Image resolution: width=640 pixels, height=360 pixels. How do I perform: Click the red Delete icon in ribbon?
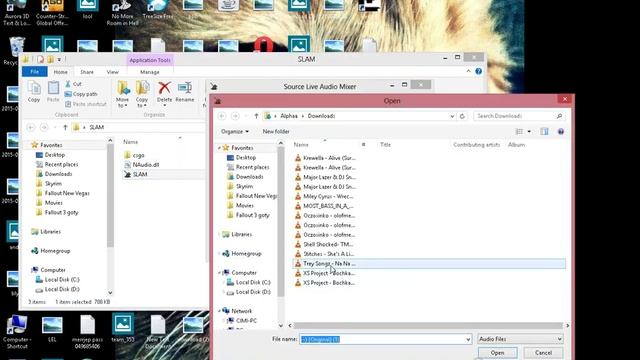tap(164, 87)
